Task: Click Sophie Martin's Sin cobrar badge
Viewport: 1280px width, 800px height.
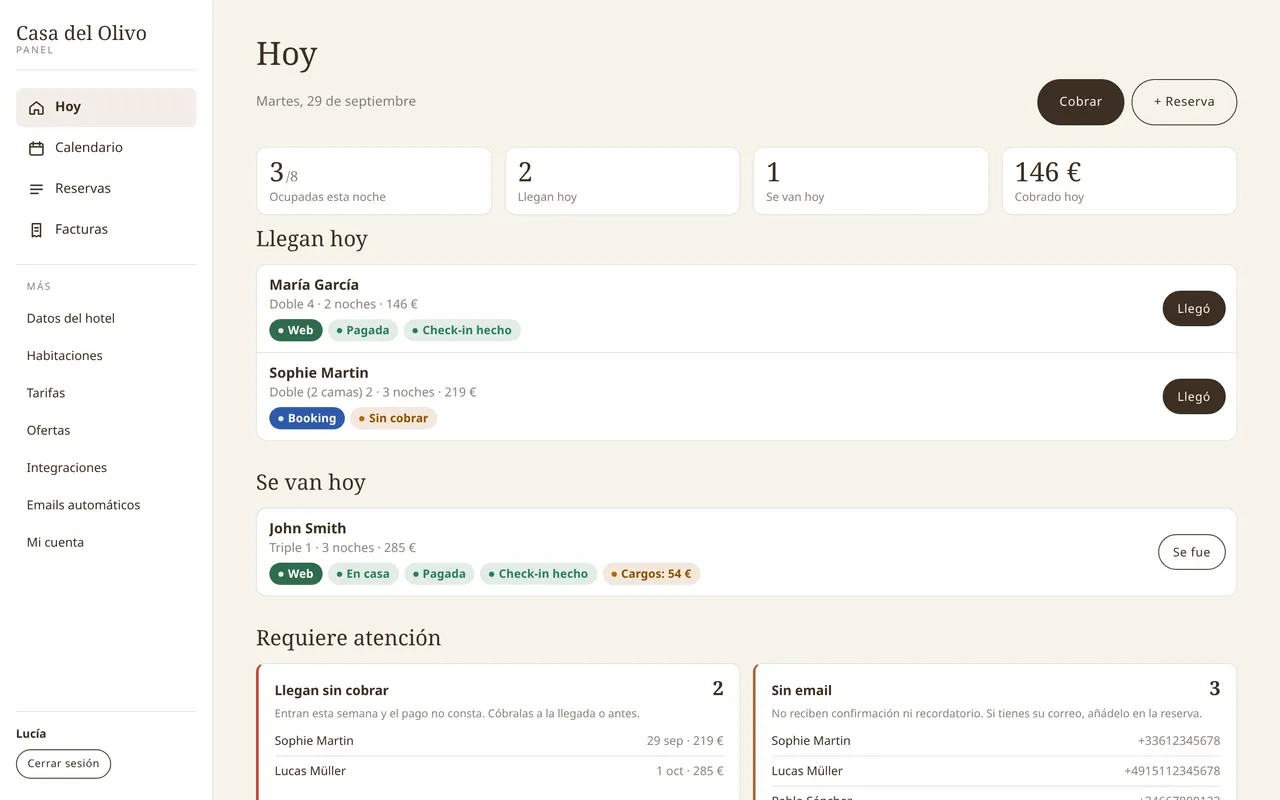Action: pyautogui.click(x=393, y=418)
